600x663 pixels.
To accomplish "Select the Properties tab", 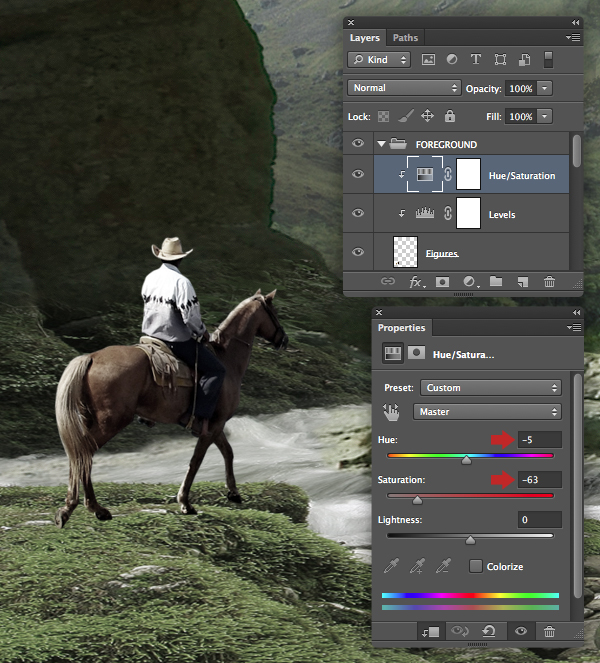I will click(x=401, y=328).
